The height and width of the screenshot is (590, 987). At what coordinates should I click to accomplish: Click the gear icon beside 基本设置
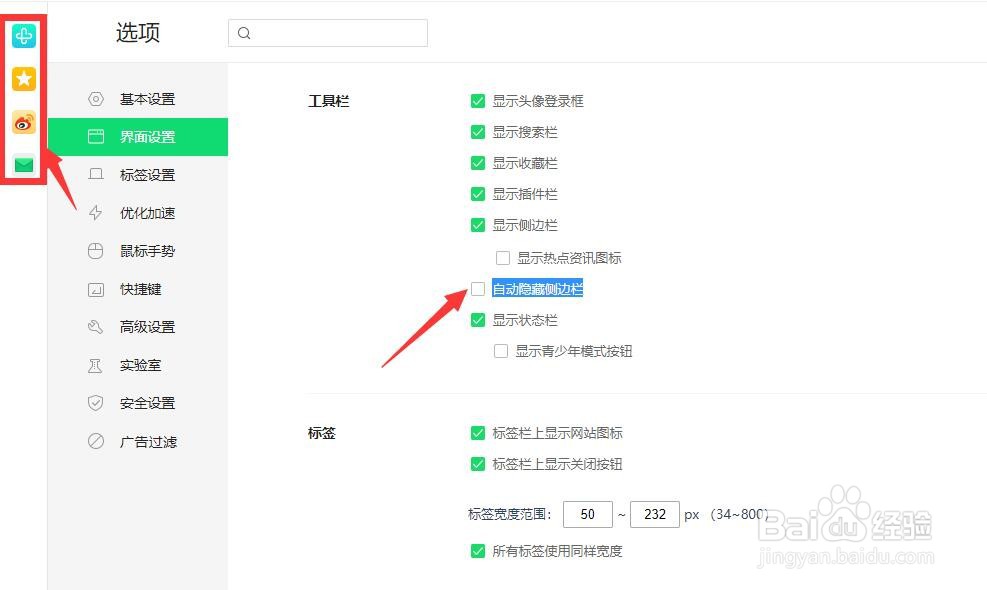click(x=96, y=99)
